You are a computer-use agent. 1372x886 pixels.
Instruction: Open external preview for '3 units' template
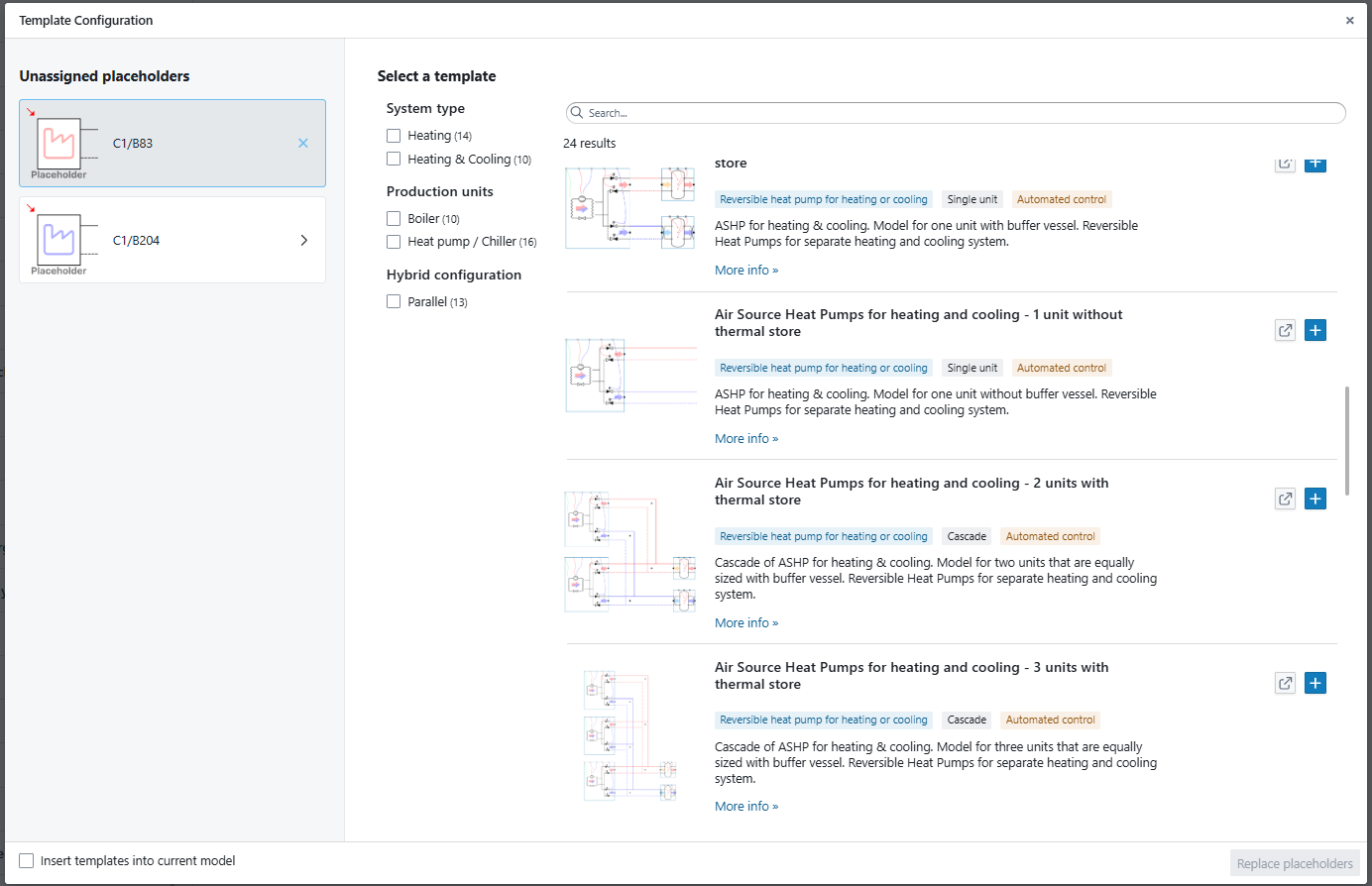pyautogui.click(x=1285, y=684)
